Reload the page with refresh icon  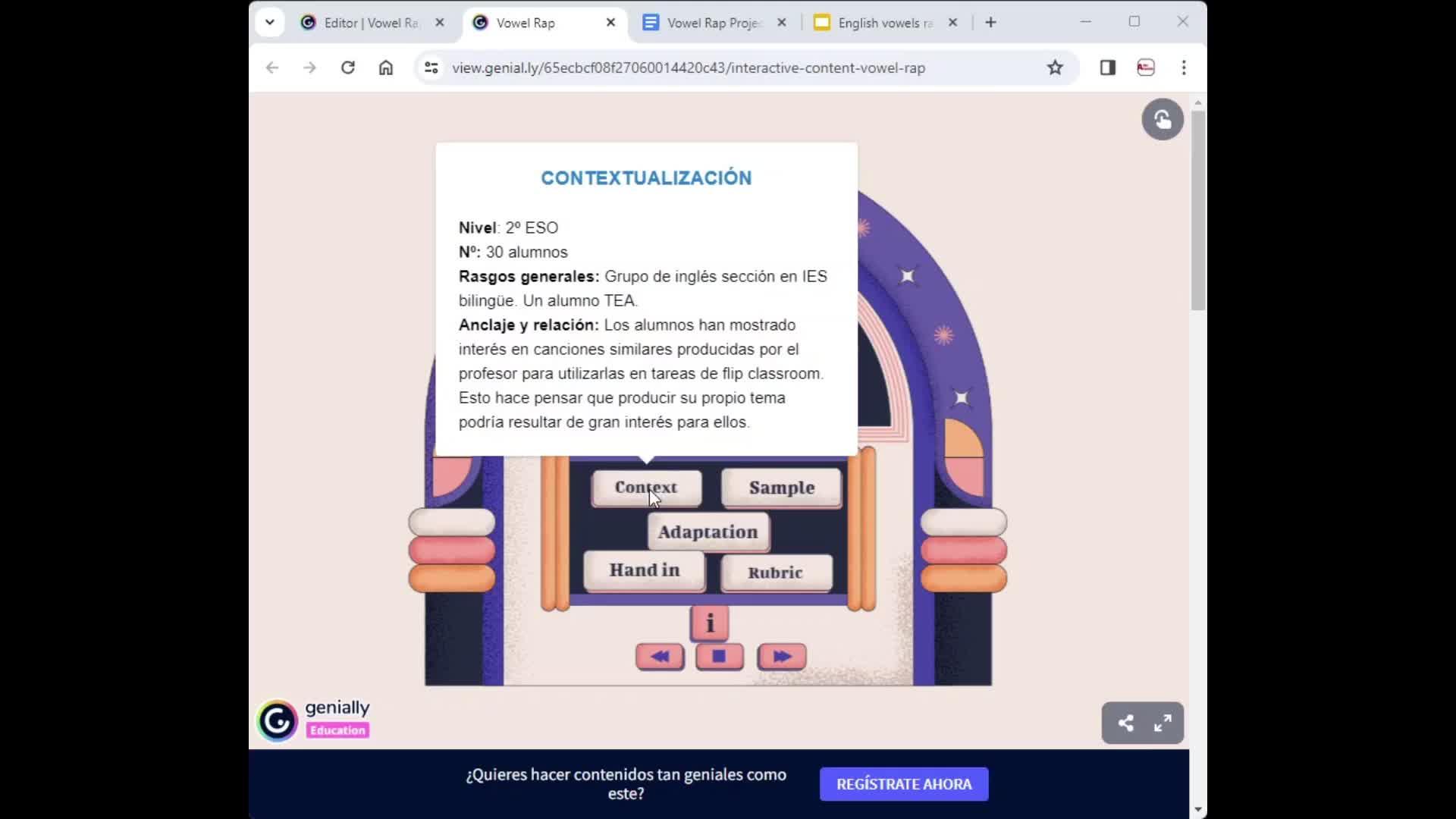(x=347, y=67)
